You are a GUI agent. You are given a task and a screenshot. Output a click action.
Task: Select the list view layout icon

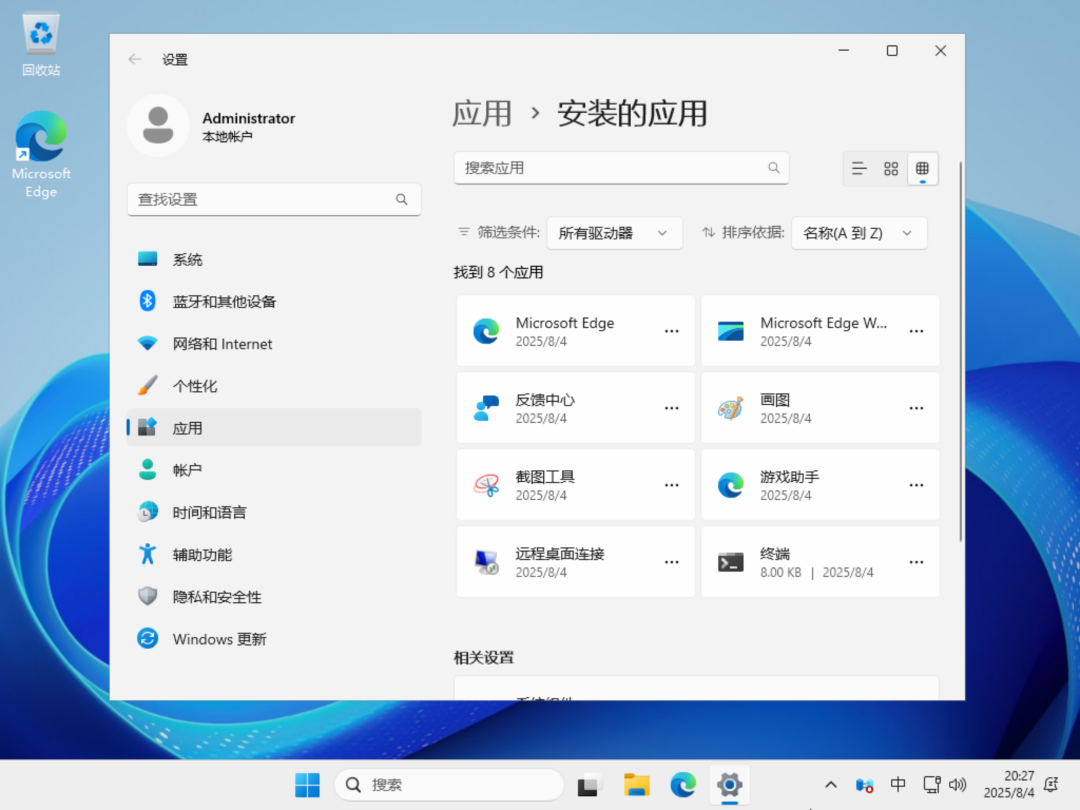pyautogui.click(x=859, y=169)
